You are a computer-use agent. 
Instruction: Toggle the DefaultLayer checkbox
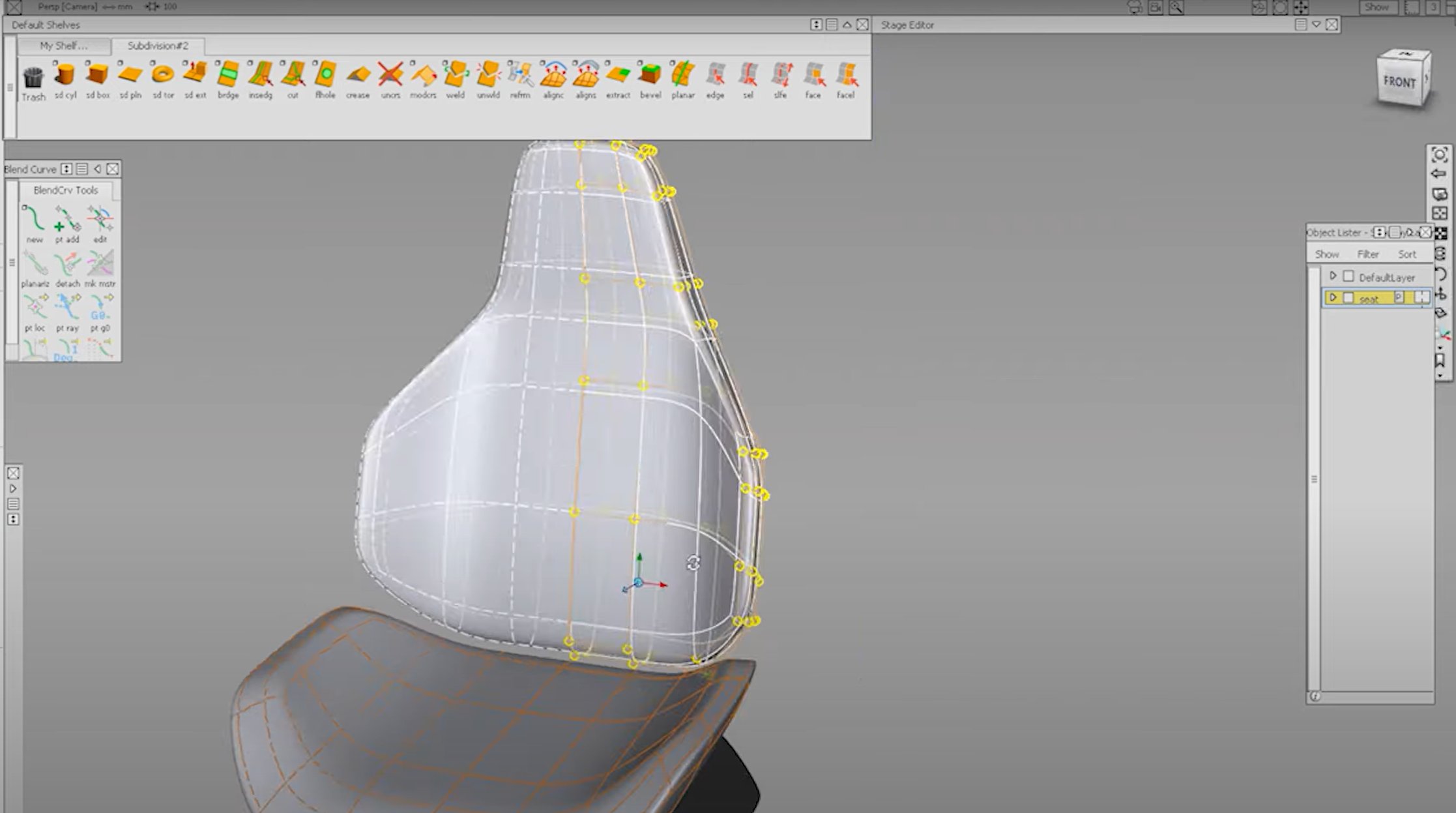point(1349,276)
